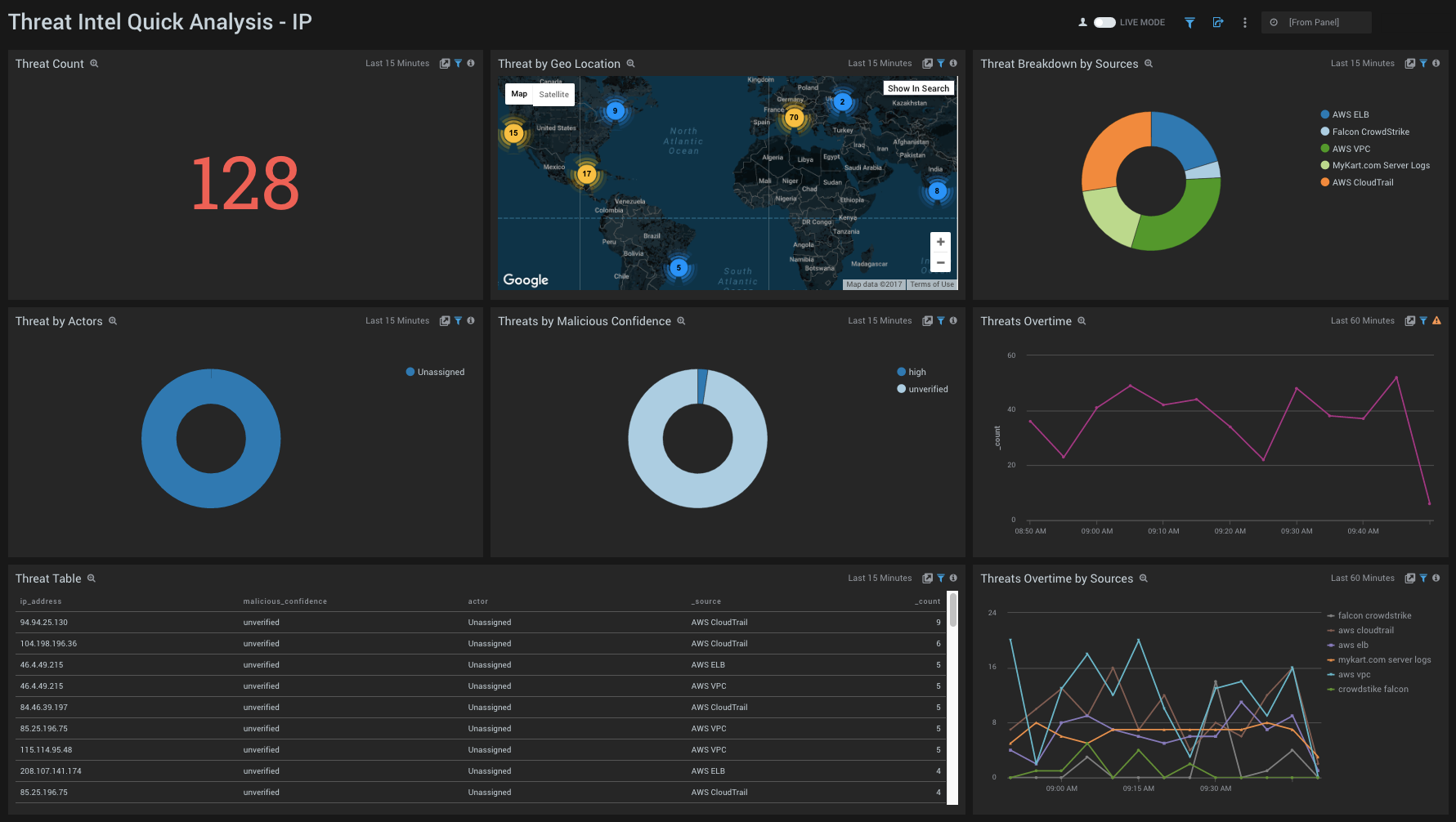Click the share dashboard icon
Screen dimensions: 1456x822
(x=1217, y=22)
